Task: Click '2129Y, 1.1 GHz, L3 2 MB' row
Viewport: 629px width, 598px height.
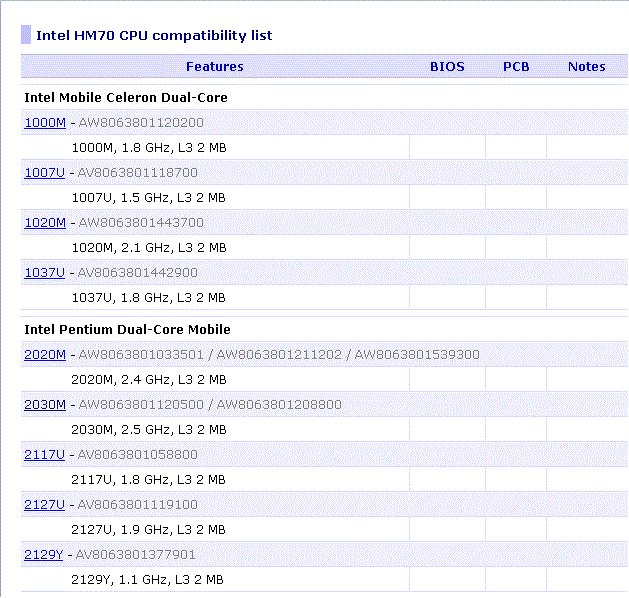Action: pyautogui.click(x=324, y=579)
